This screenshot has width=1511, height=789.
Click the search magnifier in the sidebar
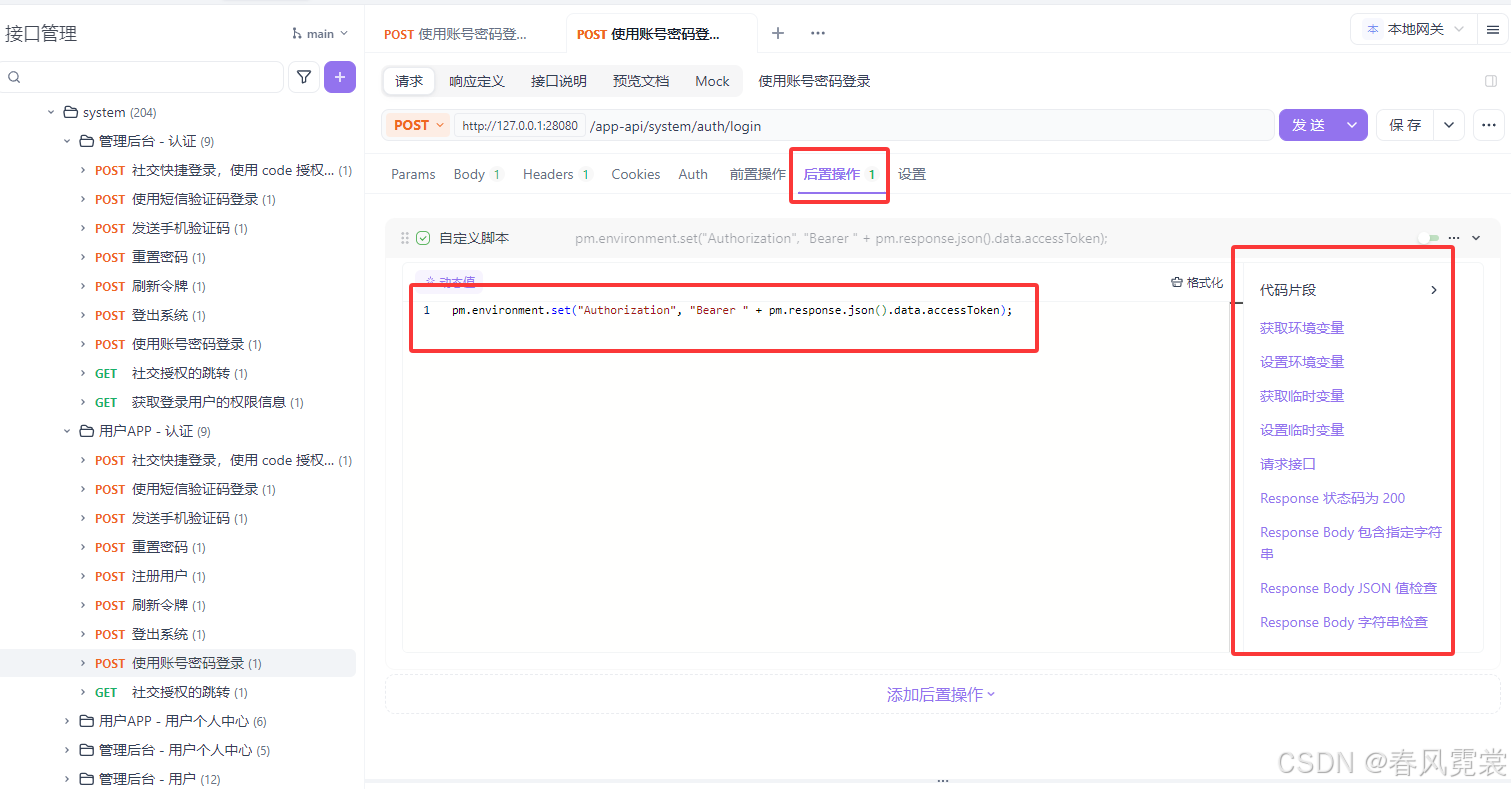[x=14, y=76]
